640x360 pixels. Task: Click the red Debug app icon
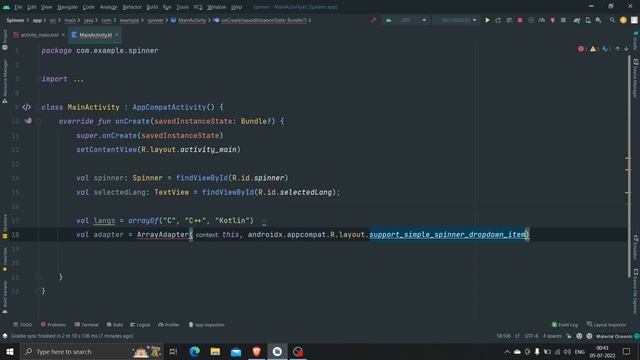point(520,20)
